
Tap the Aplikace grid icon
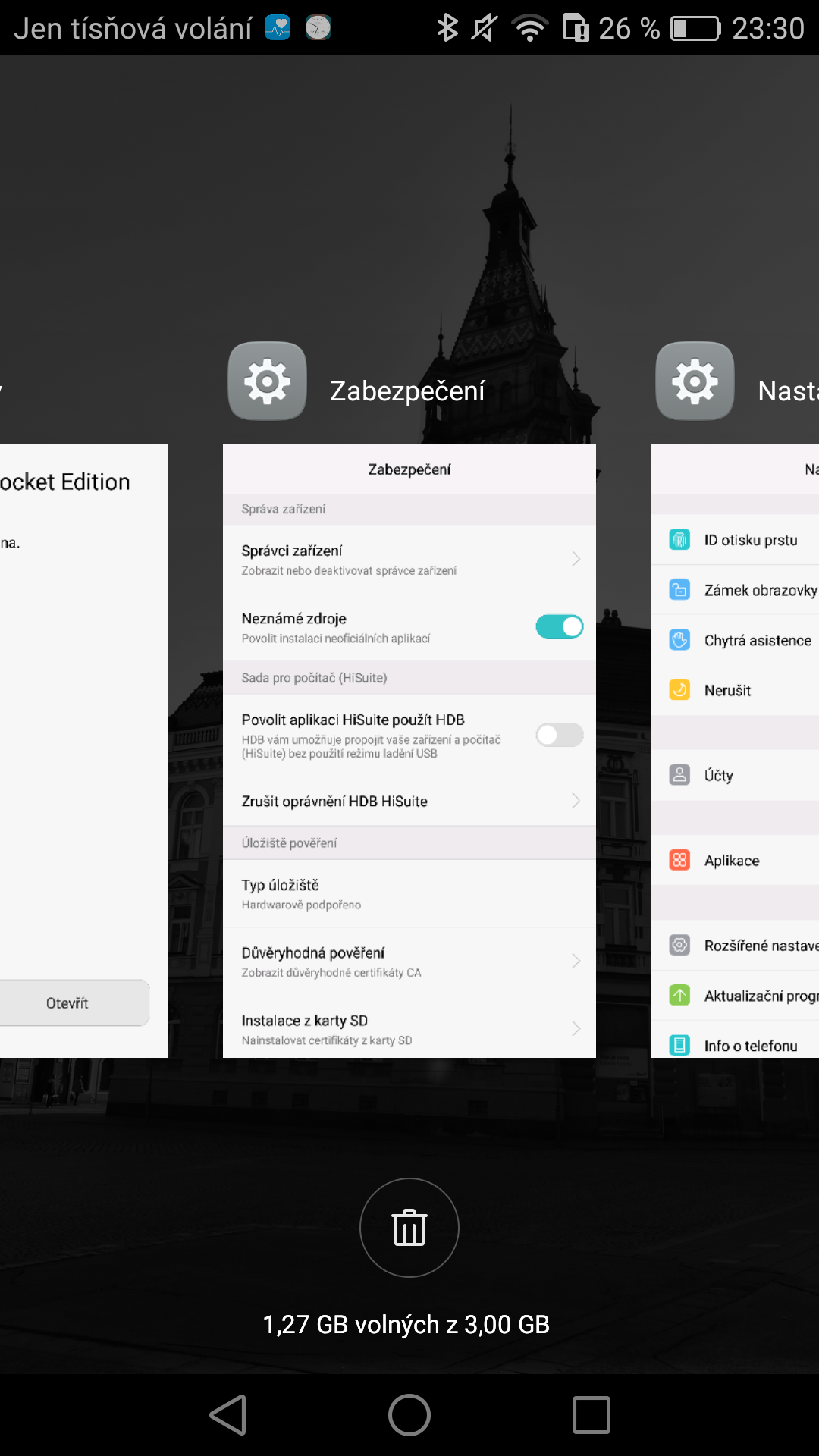(679, 860)
